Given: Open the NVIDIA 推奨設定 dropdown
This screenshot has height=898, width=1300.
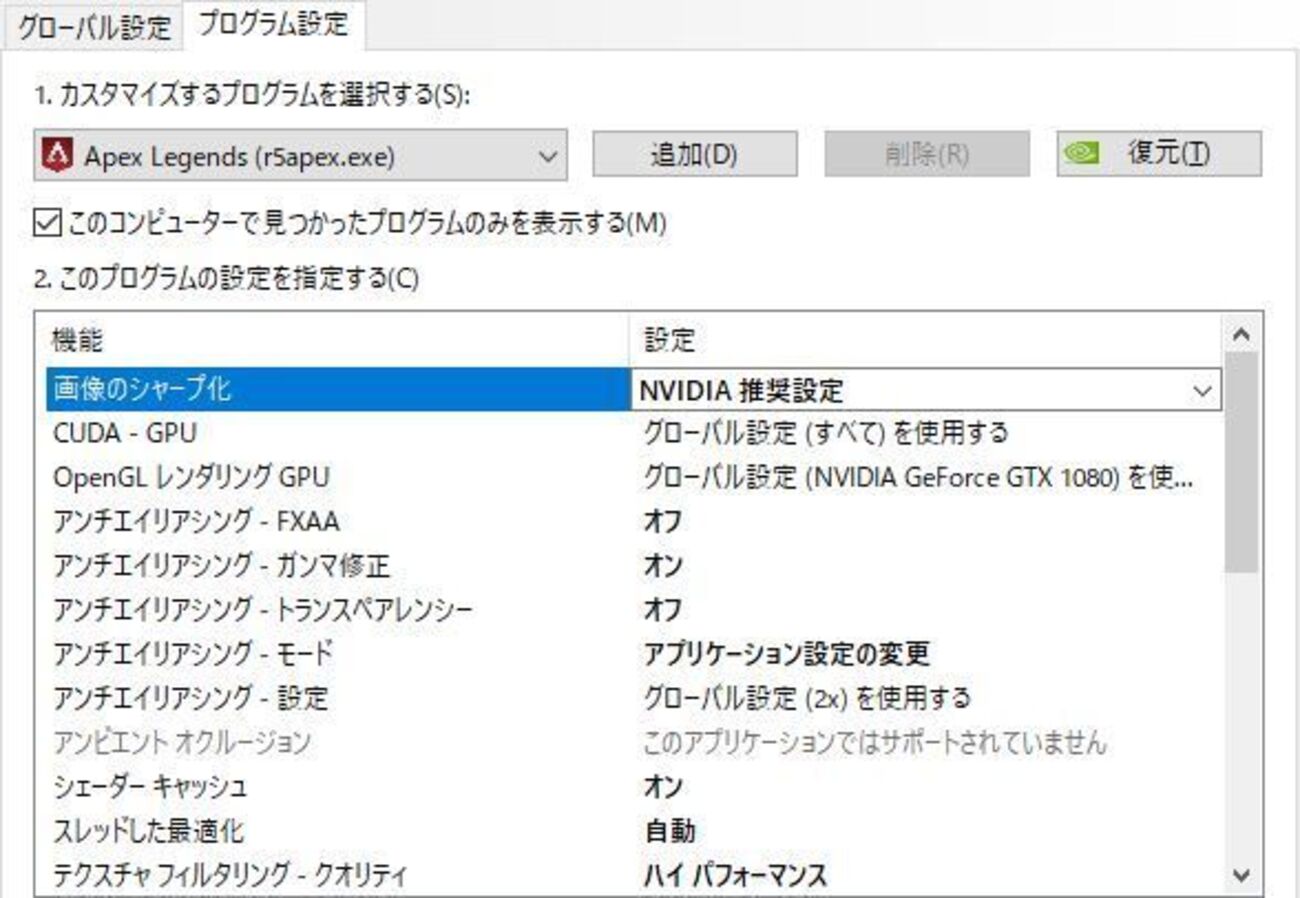Looking at the screenshot, I should (927, 389).
